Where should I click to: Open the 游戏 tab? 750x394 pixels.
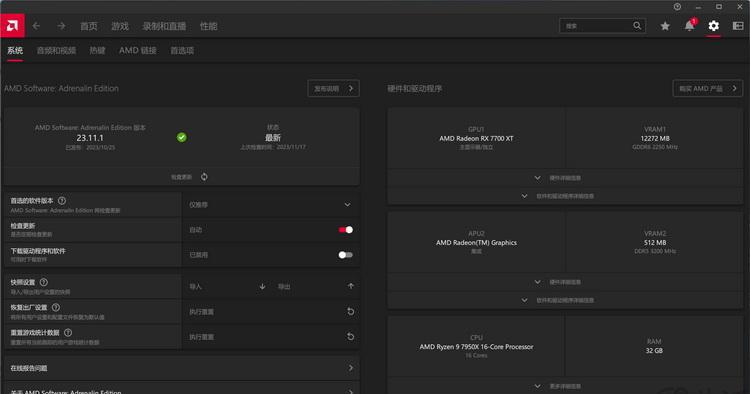[120, 26]
